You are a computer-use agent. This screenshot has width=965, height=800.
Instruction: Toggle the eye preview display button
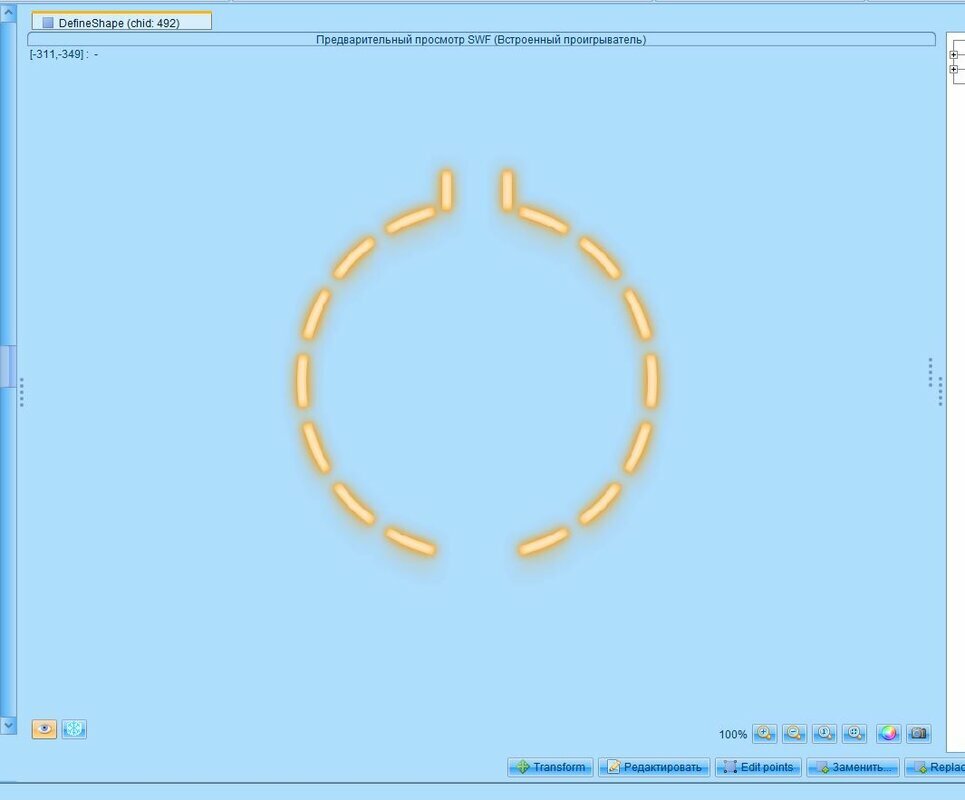coord(44,729)
